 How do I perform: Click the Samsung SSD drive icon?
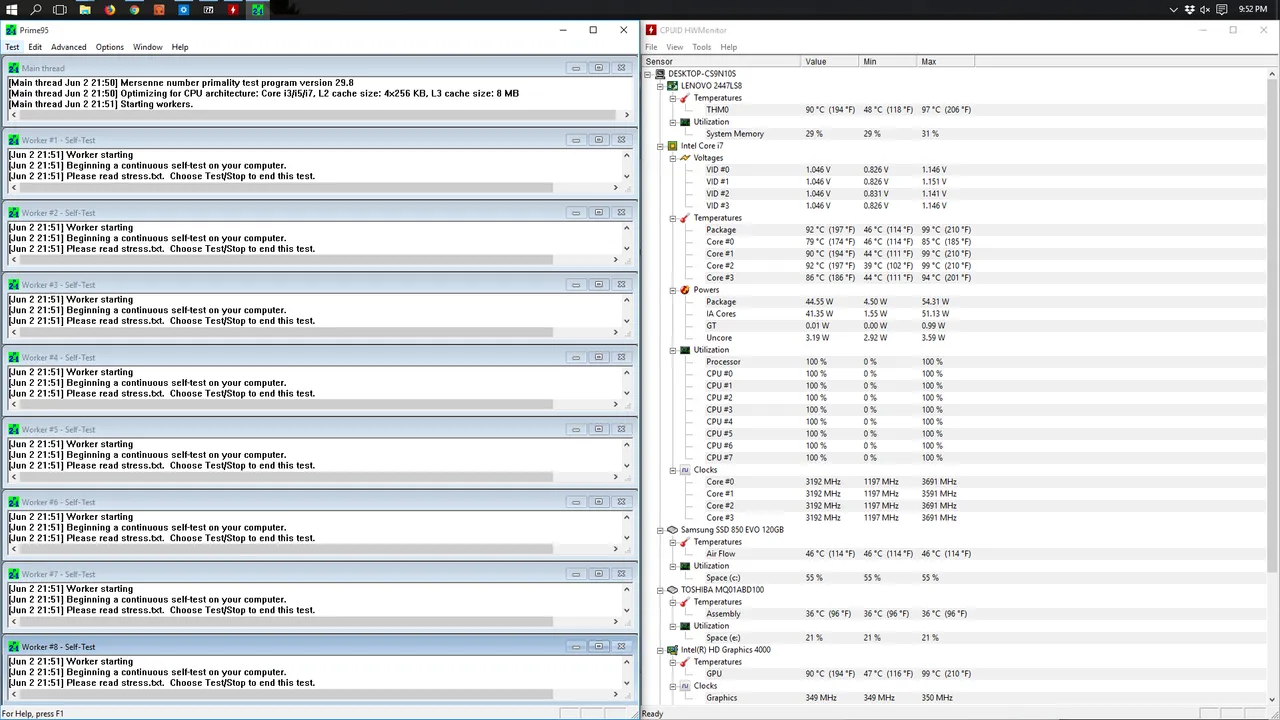[x=673, y=530]
